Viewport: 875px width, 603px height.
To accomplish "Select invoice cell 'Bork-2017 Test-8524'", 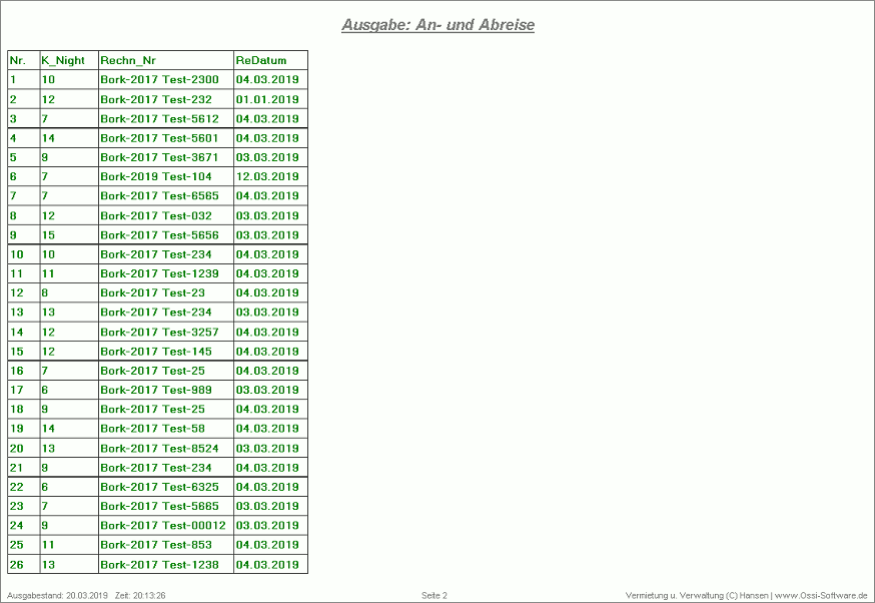I will click(x=159, y=448).
